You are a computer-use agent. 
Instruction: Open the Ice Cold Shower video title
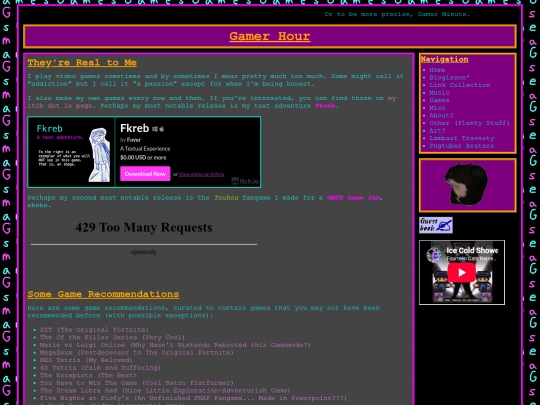472,250
